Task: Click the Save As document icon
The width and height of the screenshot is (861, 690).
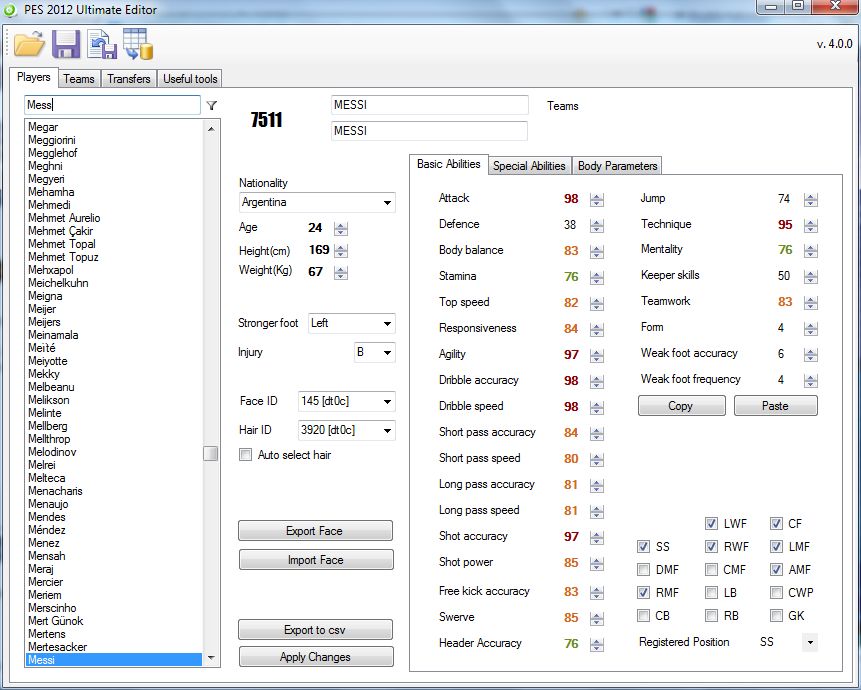Action: pyautogui.click(x=101, y=44)
